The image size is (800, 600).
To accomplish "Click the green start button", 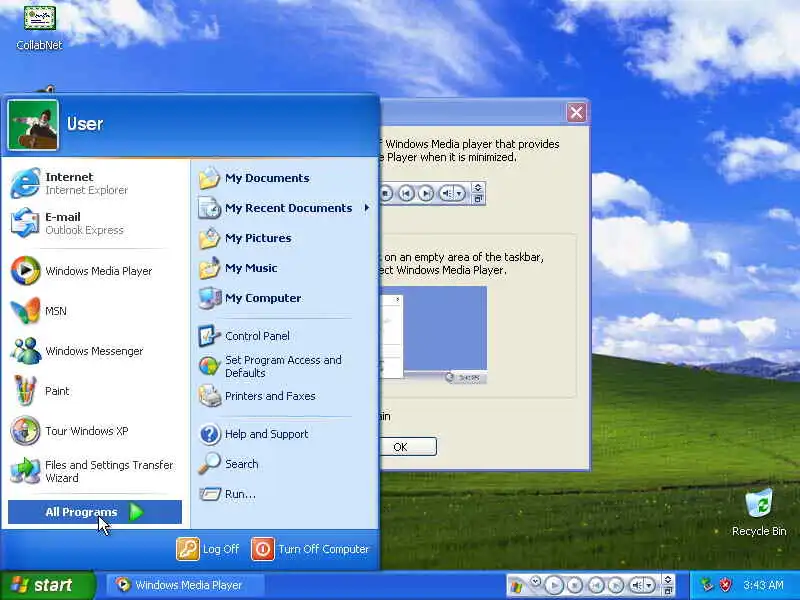I will pos(47,585).
